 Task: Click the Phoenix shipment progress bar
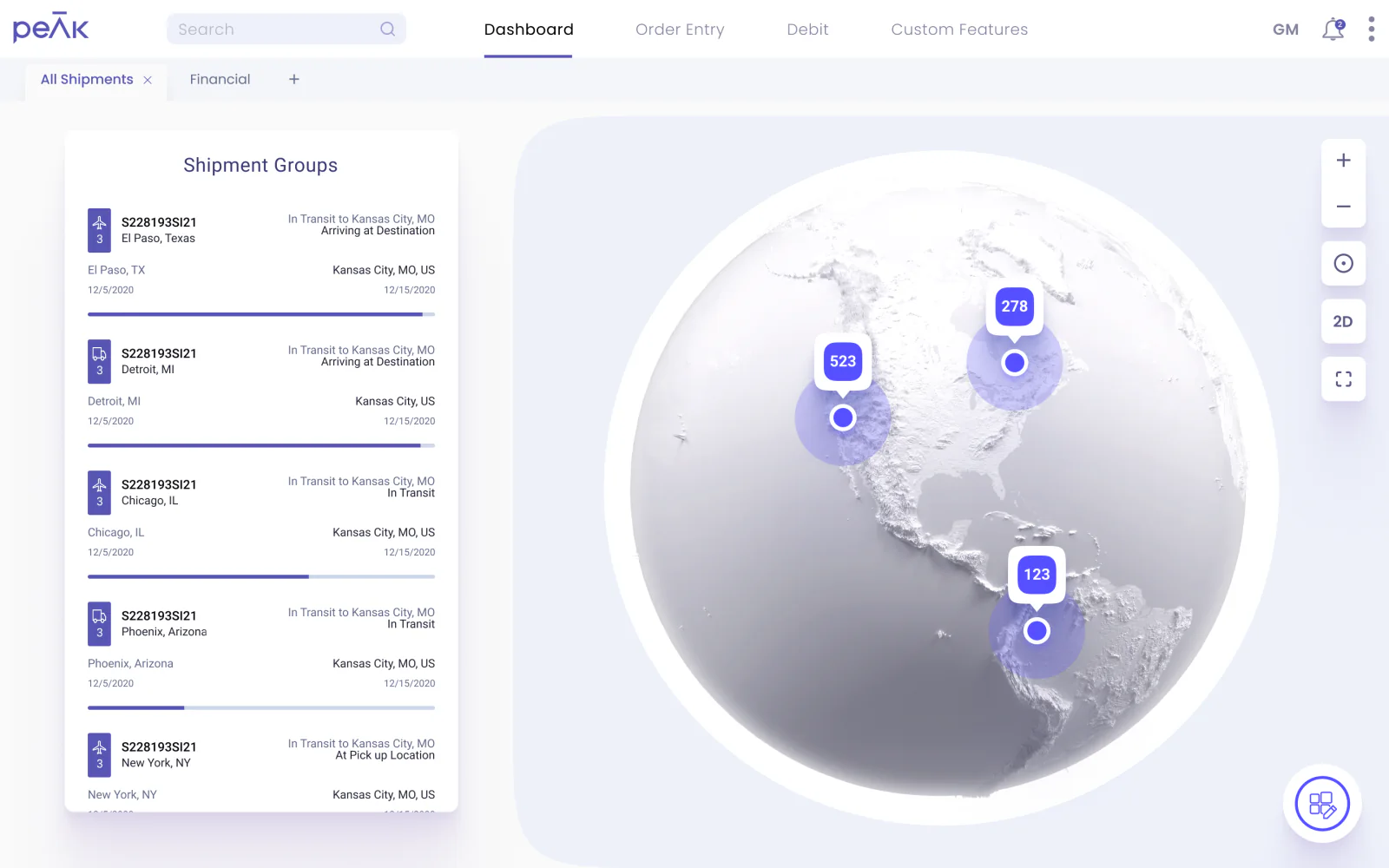[x=261, y=707]
